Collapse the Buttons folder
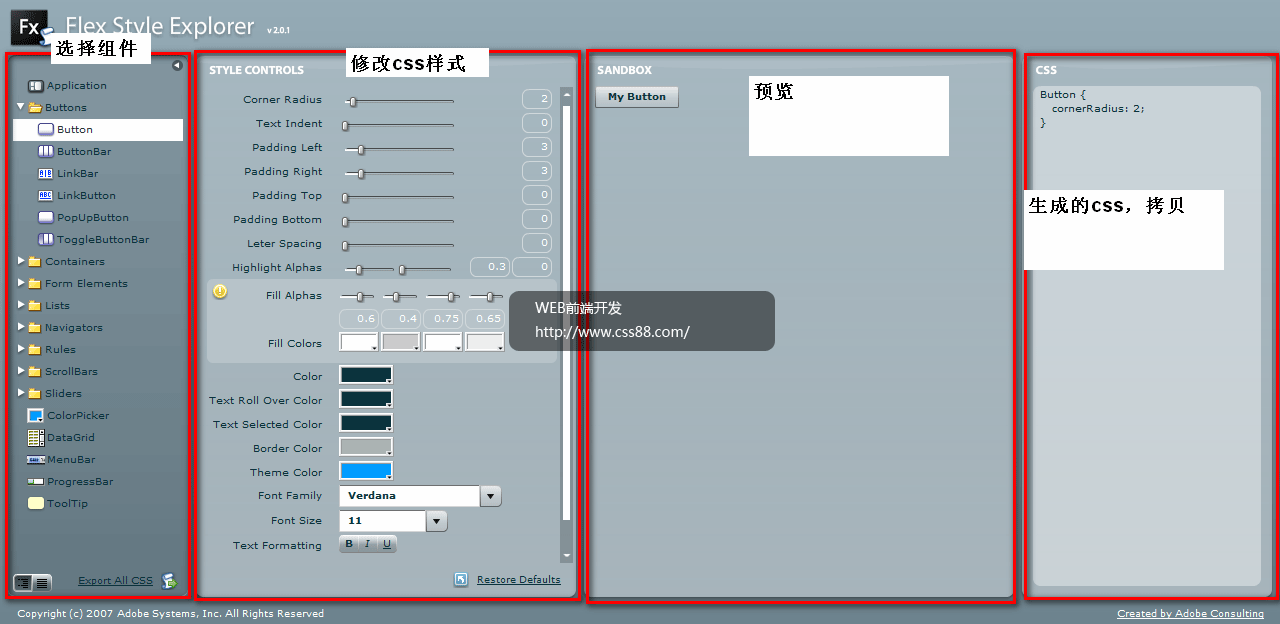The width and height of the screenshot is (1280, 624). (x=21, y=106)
